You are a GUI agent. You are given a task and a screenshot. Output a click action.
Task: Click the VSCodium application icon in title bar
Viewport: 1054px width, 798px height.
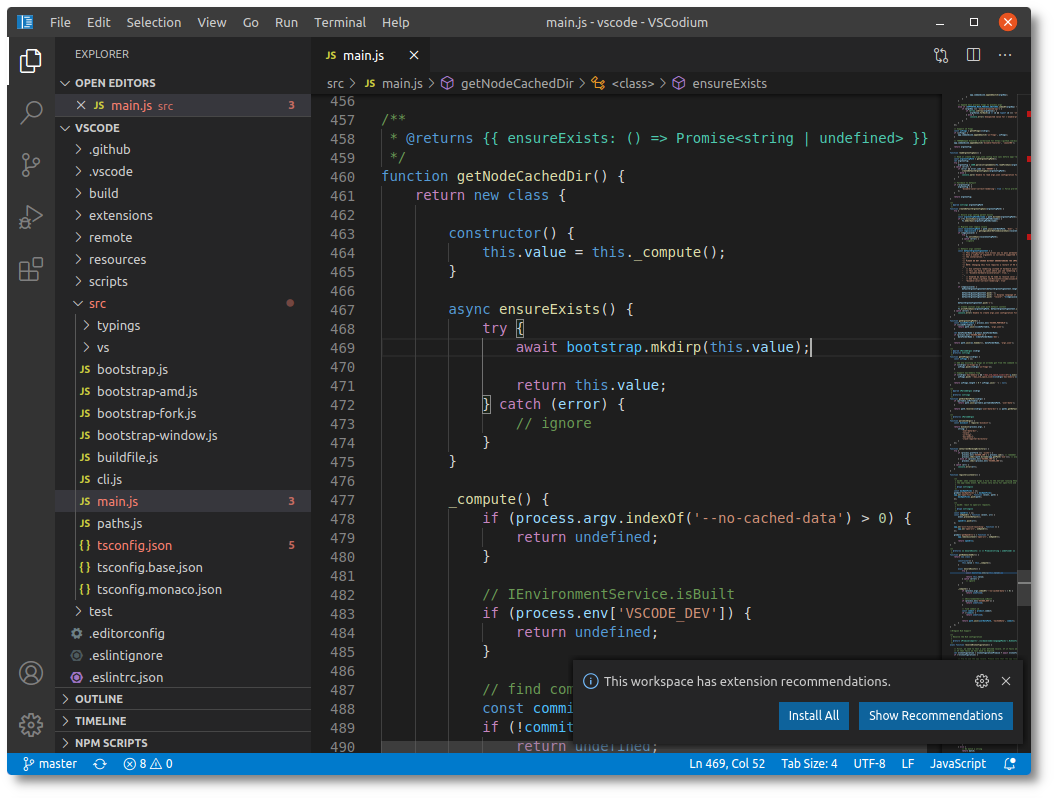point(25,22)
